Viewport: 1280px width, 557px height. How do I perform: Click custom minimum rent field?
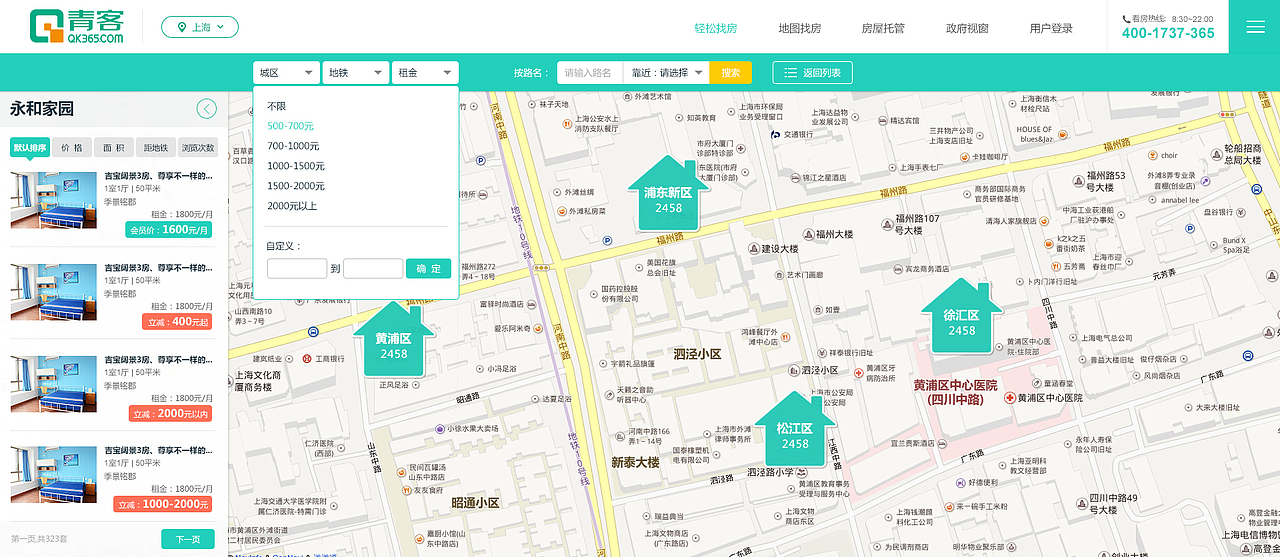pos(297,268)
